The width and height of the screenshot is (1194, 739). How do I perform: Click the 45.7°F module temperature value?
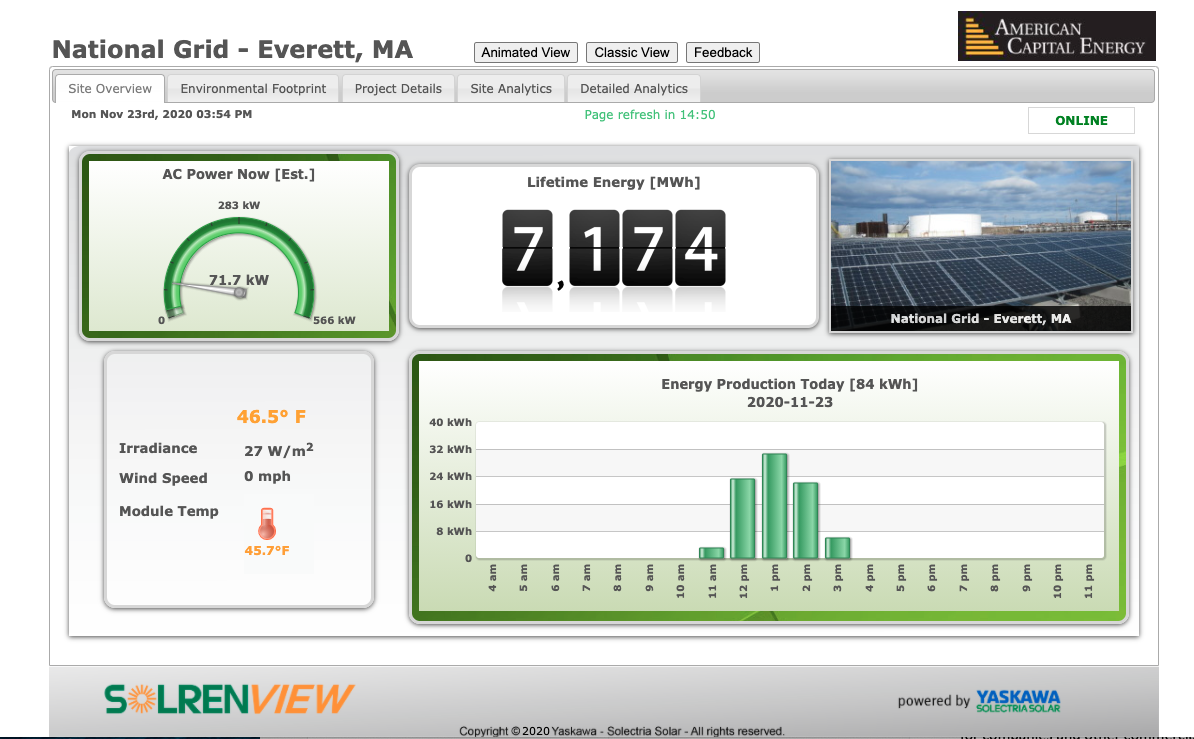tap(267, 550)
